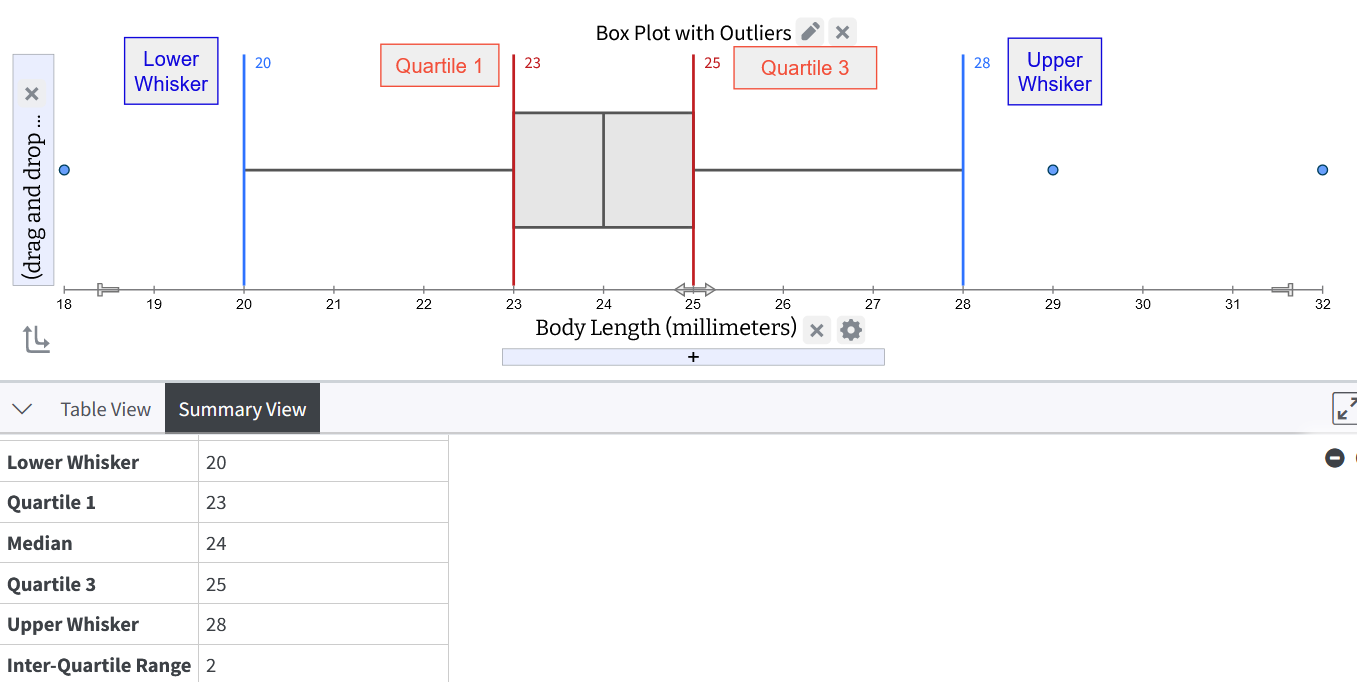Select the Quartile 3 label
The height and width of the screenshot is (682, 1357).
tap(805, 68)
